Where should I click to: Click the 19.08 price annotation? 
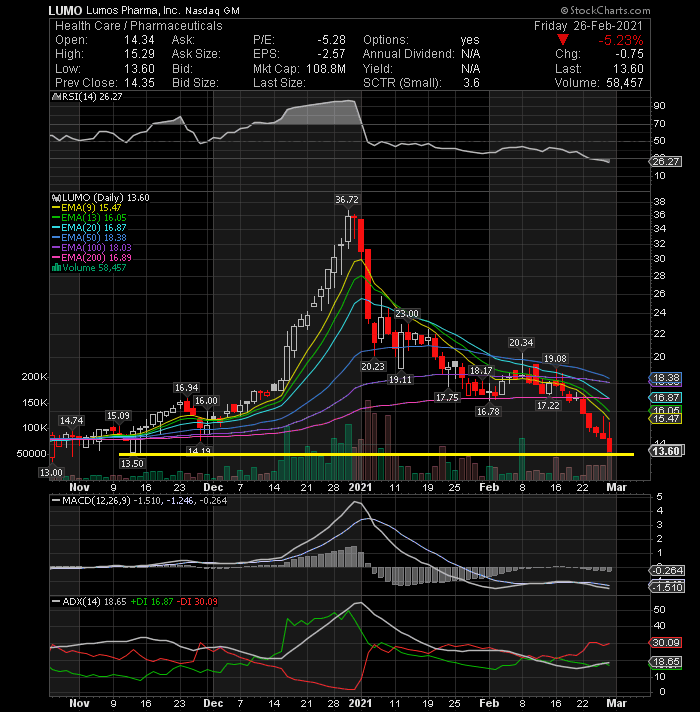coord(555,359)
